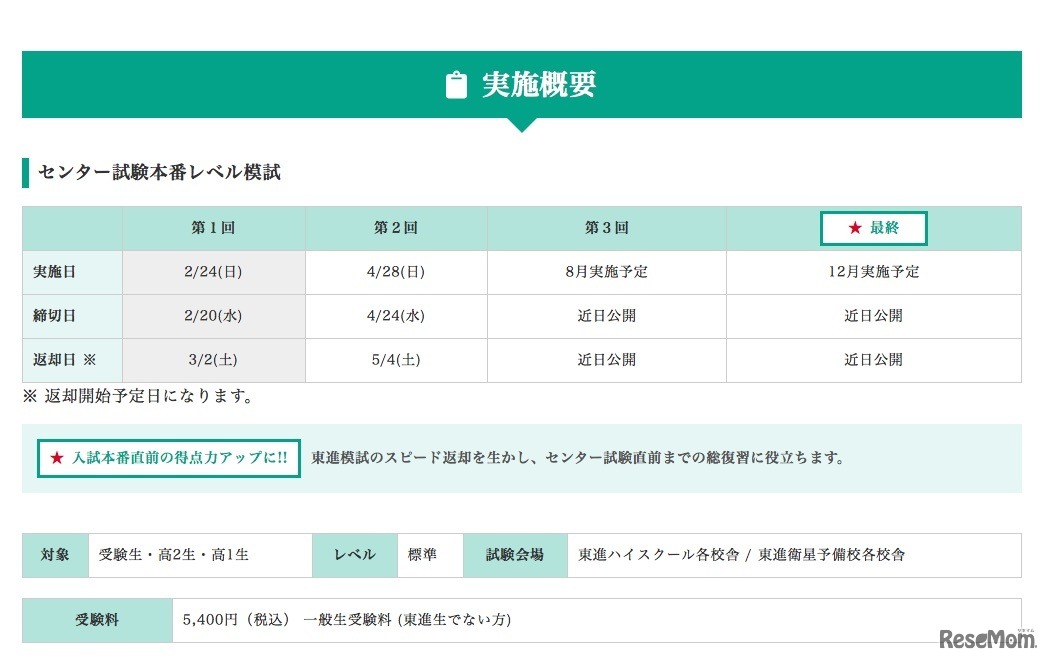Screen dimensions: 1050x662
Task: Expand the 返却日 ※ row label
Action: tap(60, 360)
